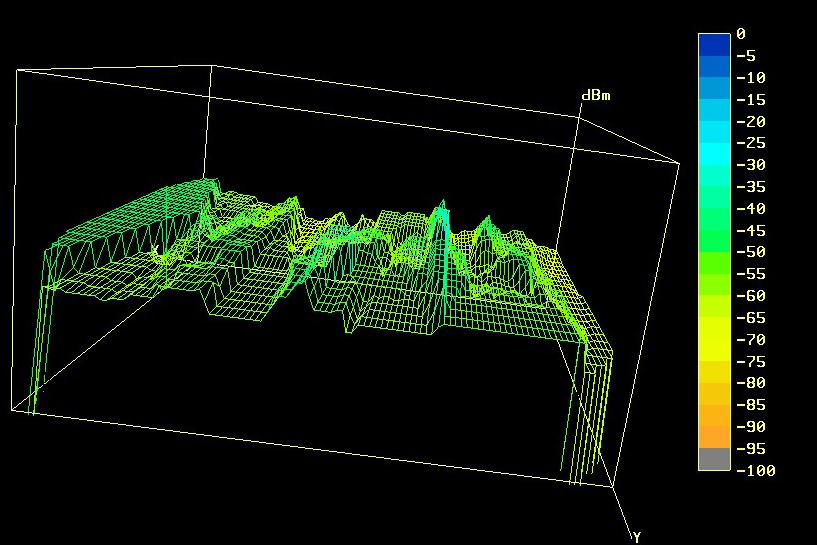Select the -50 legend label
Viewport: 817px width, 545px height.
click(x=751, y=252)
